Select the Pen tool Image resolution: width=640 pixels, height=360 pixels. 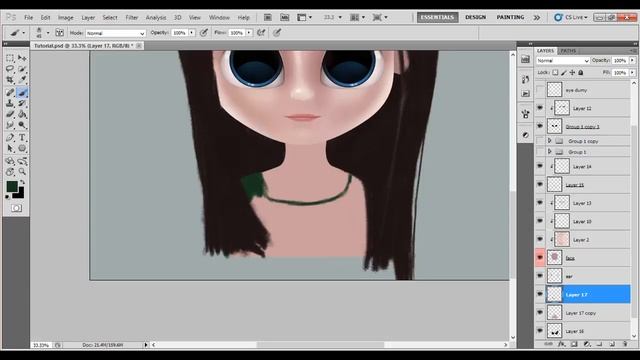[x=10, y=138]
